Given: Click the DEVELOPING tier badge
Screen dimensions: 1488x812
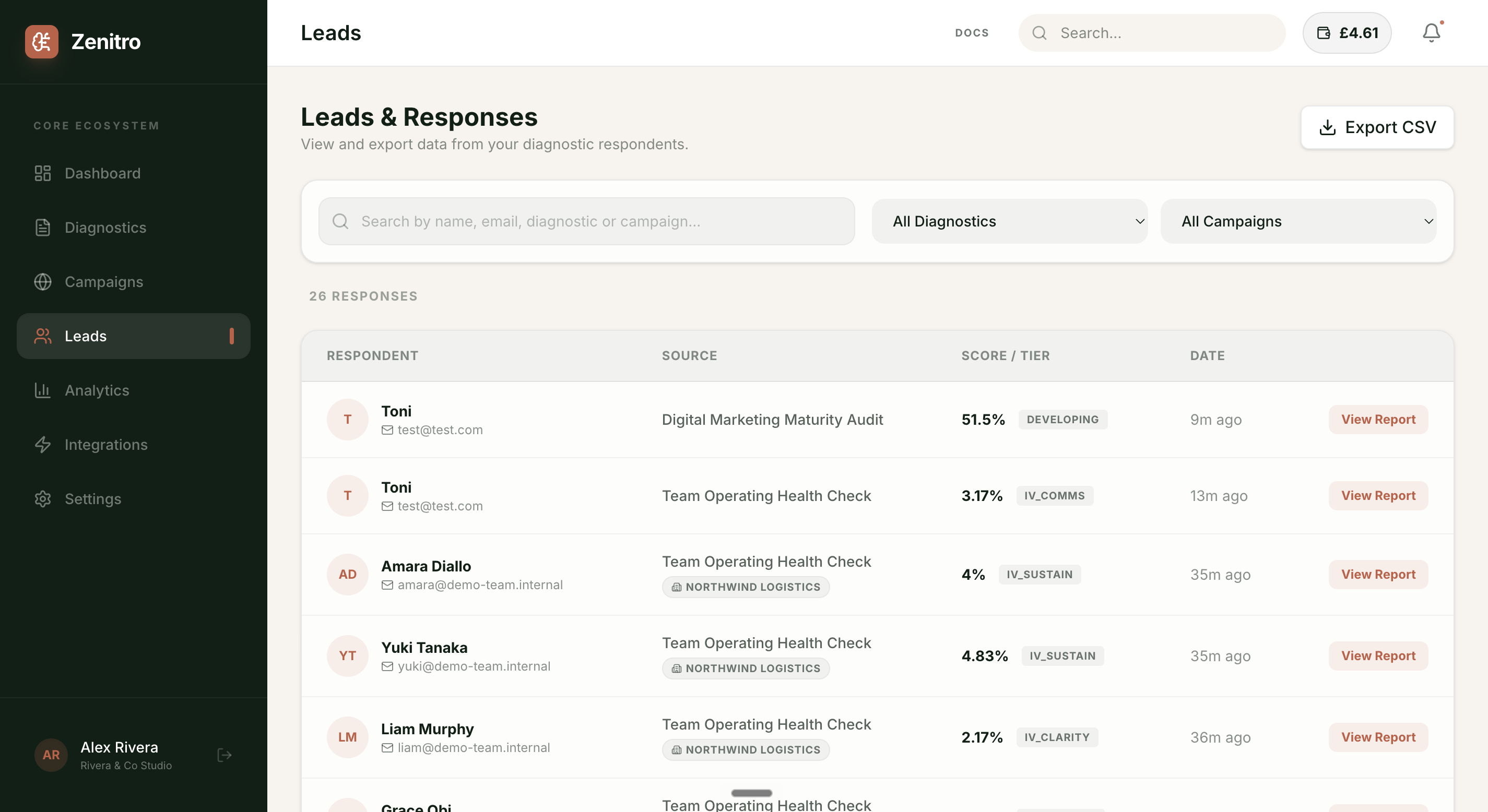Looking at the screenshot, I should coord(1063,419).
